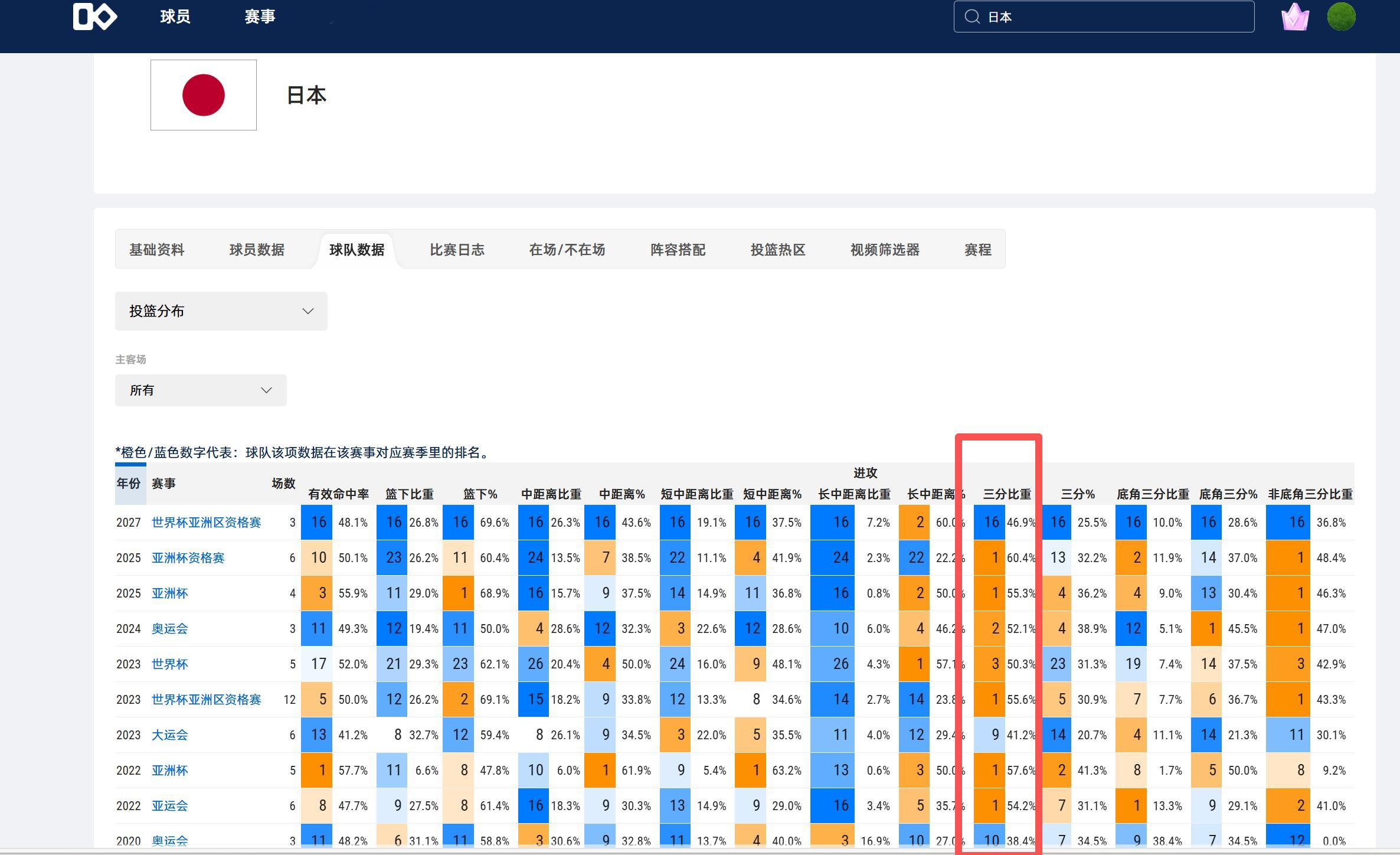This screenshot has height=855, width=1400.
Task: Click the 2027 世界杯亚洲区资格赛 link
Action: 206,523
